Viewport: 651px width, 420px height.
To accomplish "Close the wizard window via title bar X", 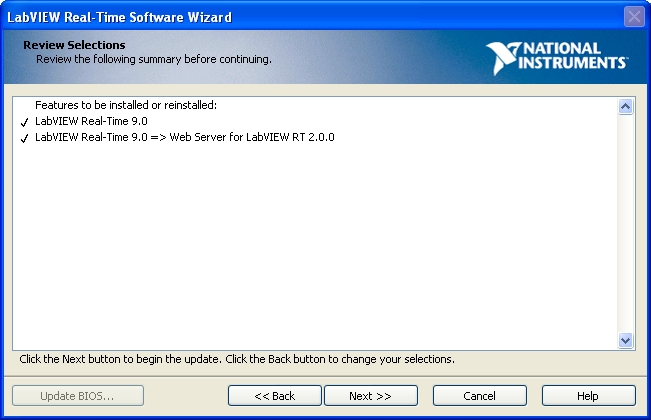I will pyautogui.click(x=634, y=17).
